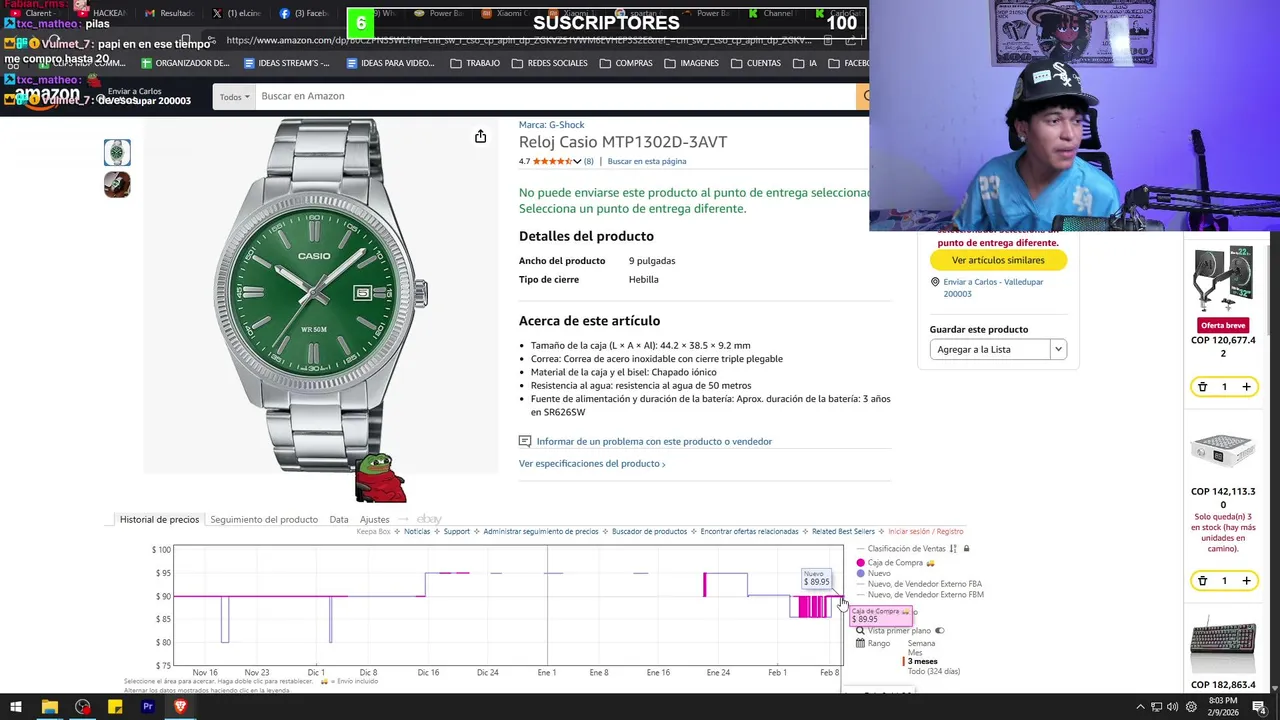This screenshot has height=720, width=1280.
Task: Open Informar de un problema link
Action: click(x=654, y=441)
